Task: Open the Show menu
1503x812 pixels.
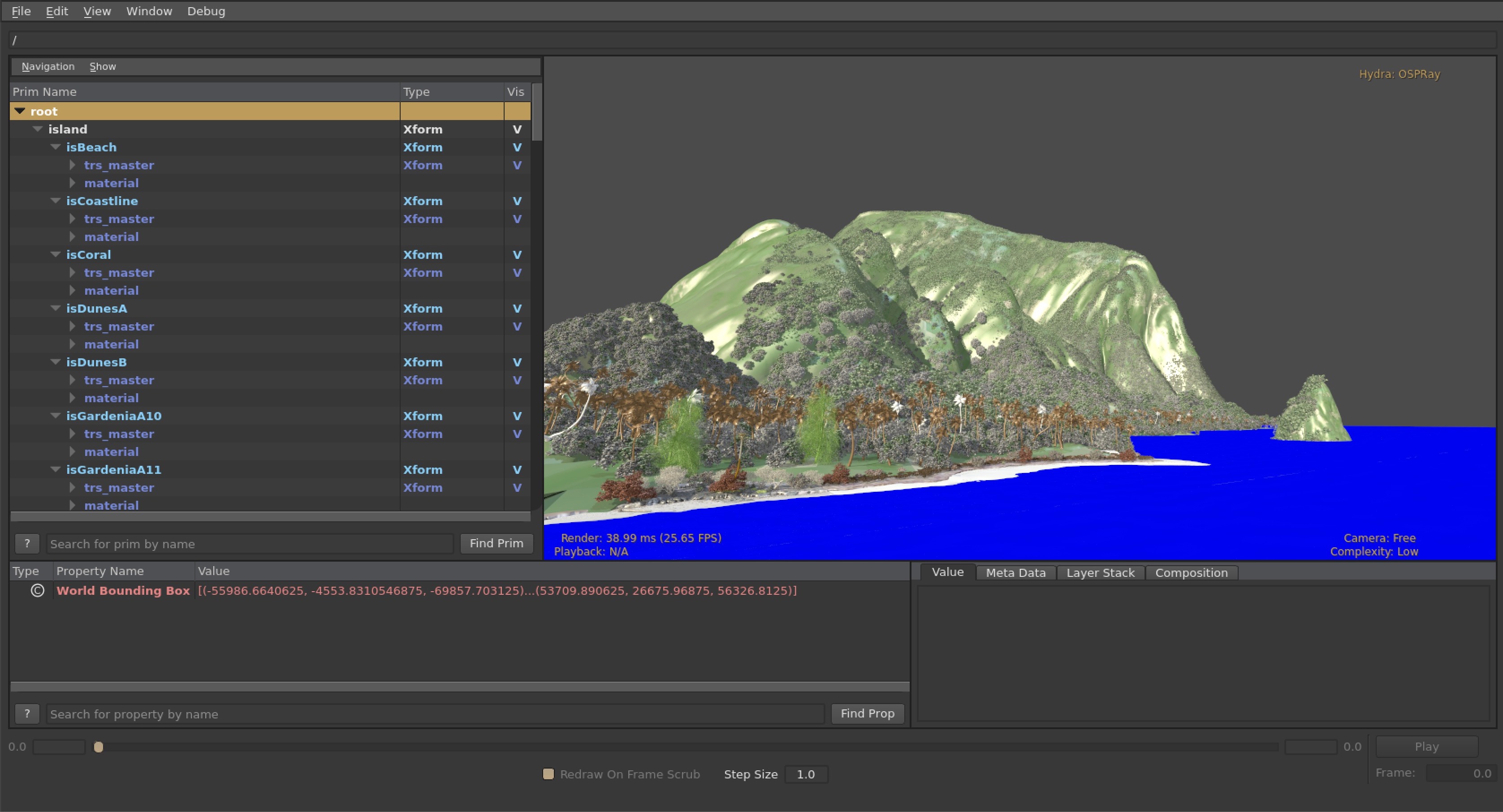Action: [x=103, y=66]
